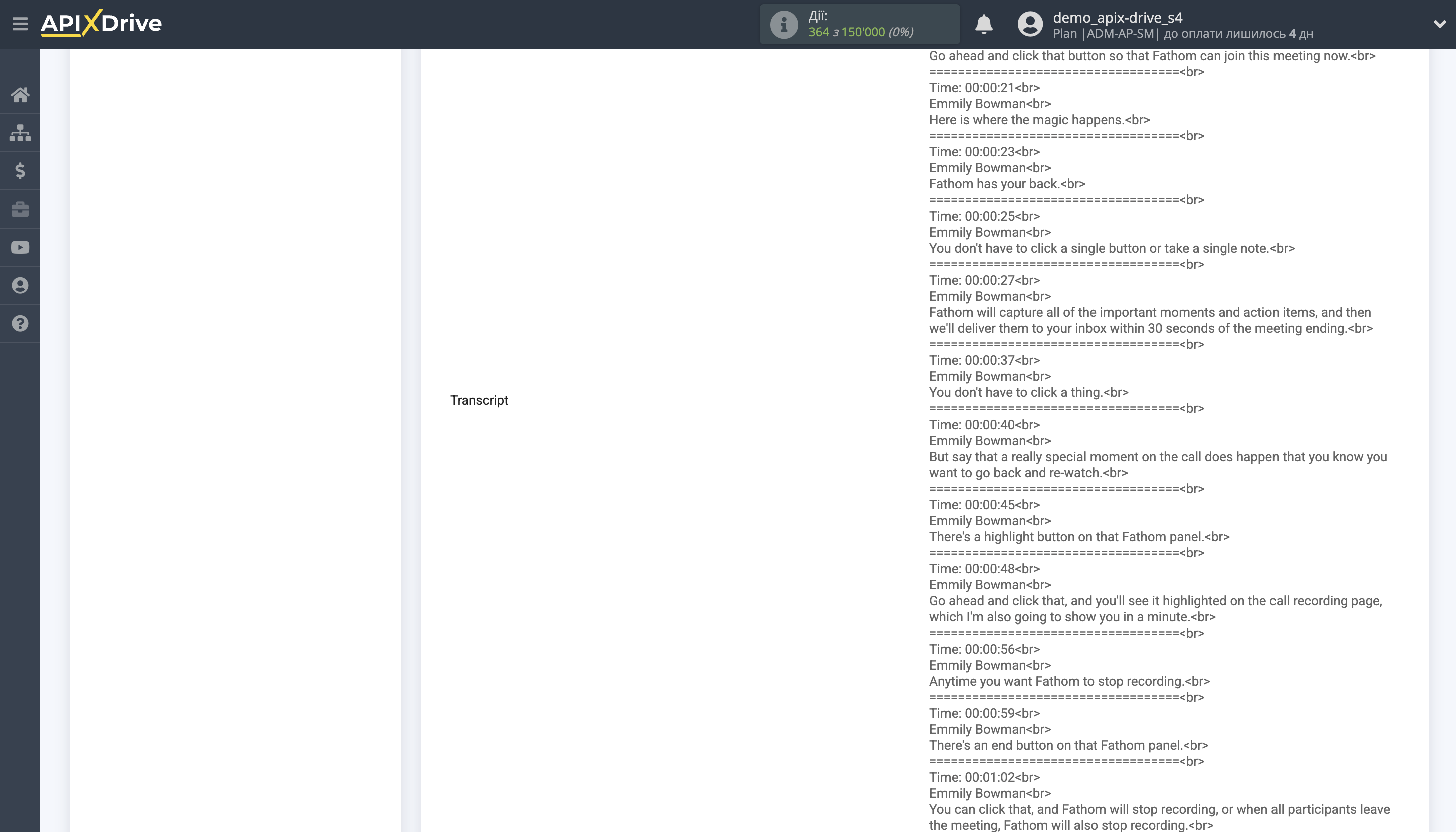The width and height of the screenshot is (1456, 832).
Task: Open the briefcase services icon
Action: [x=20, y=209]
